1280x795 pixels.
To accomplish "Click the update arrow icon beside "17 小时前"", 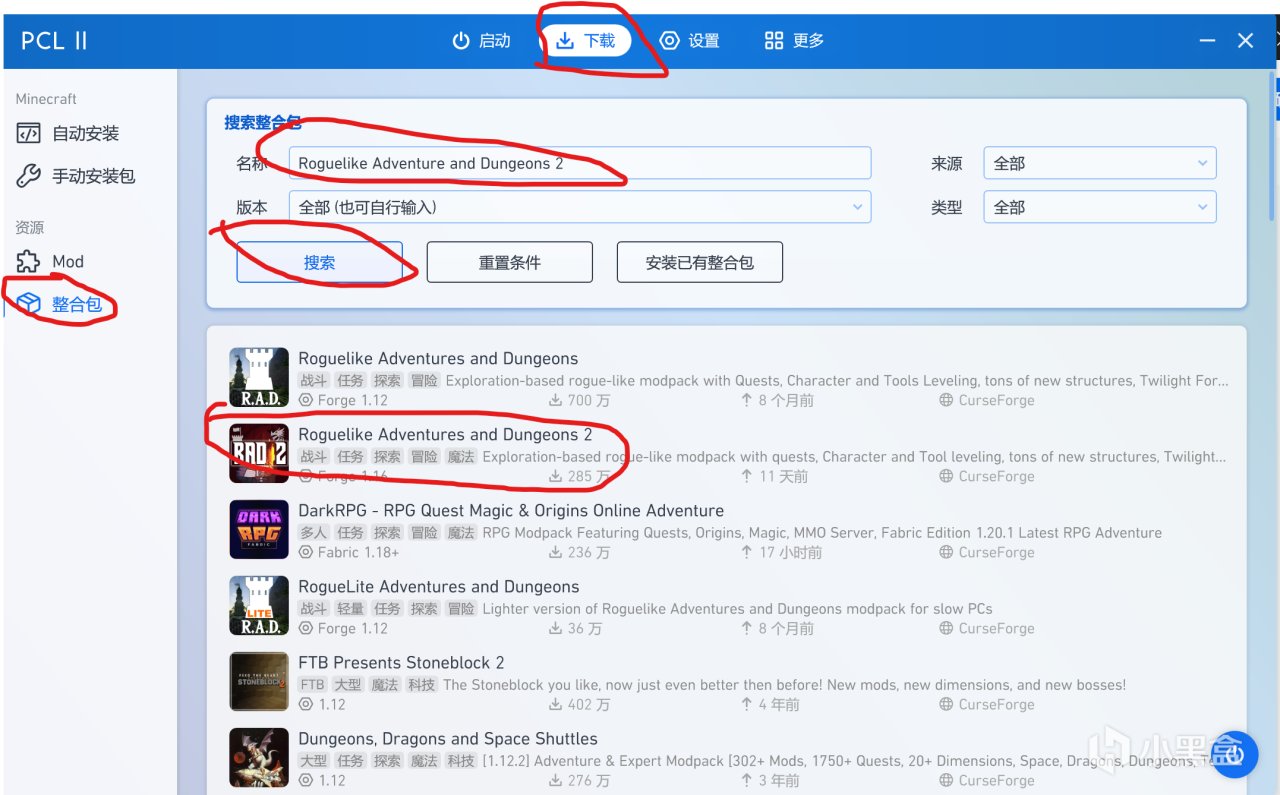I will (x=746, y=552).
